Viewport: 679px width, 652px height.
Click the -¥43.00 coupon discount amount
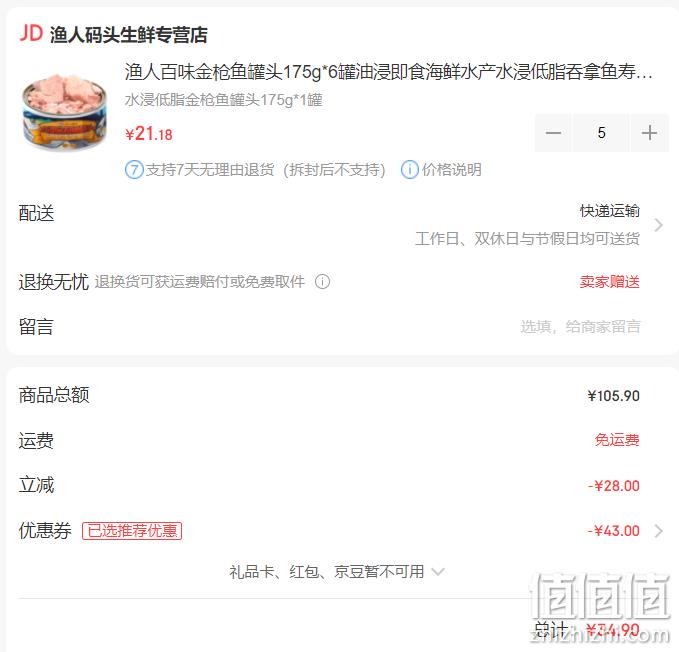tap(614, 531)
